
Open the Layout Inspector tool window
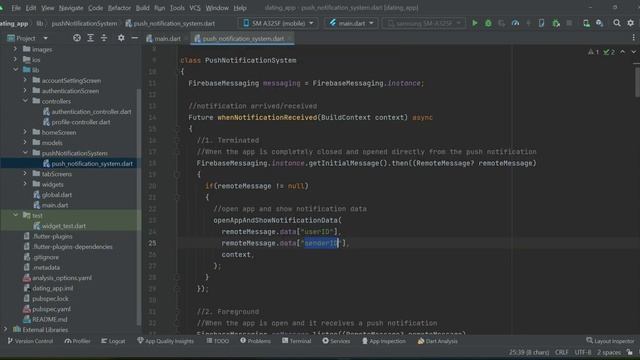pyautogui.click(x=610, y=341)
